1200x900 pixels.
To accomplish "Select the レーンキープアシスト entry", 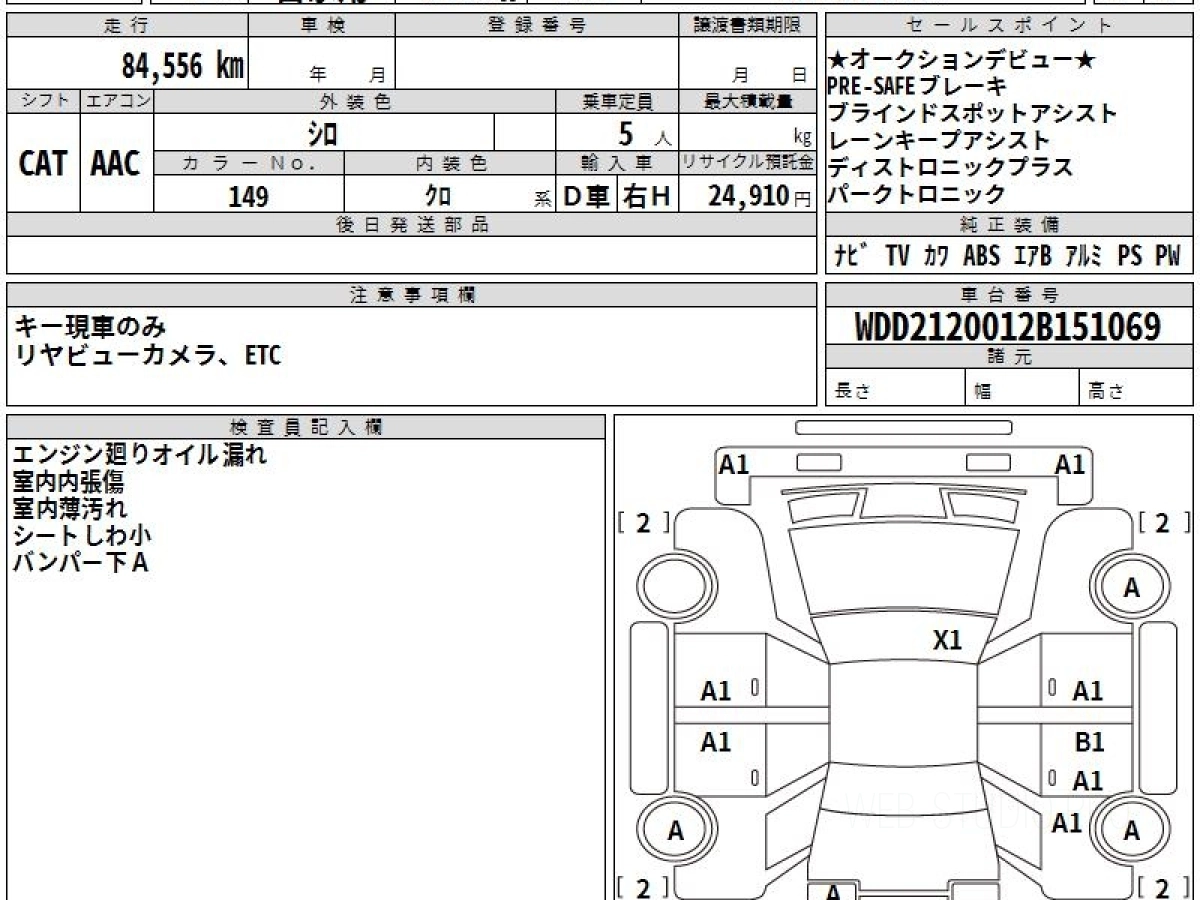I will 938,140.
